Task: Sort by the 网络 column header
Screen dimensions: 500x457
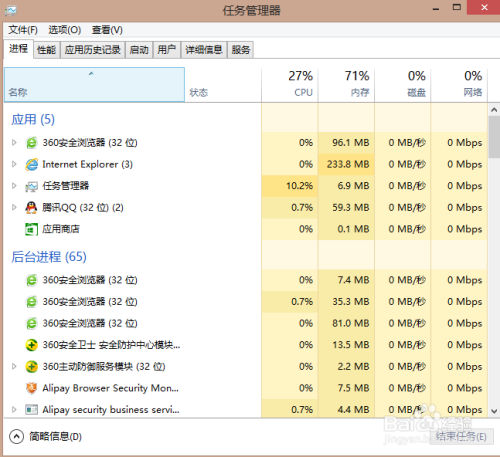Action: tap(459, 85)
